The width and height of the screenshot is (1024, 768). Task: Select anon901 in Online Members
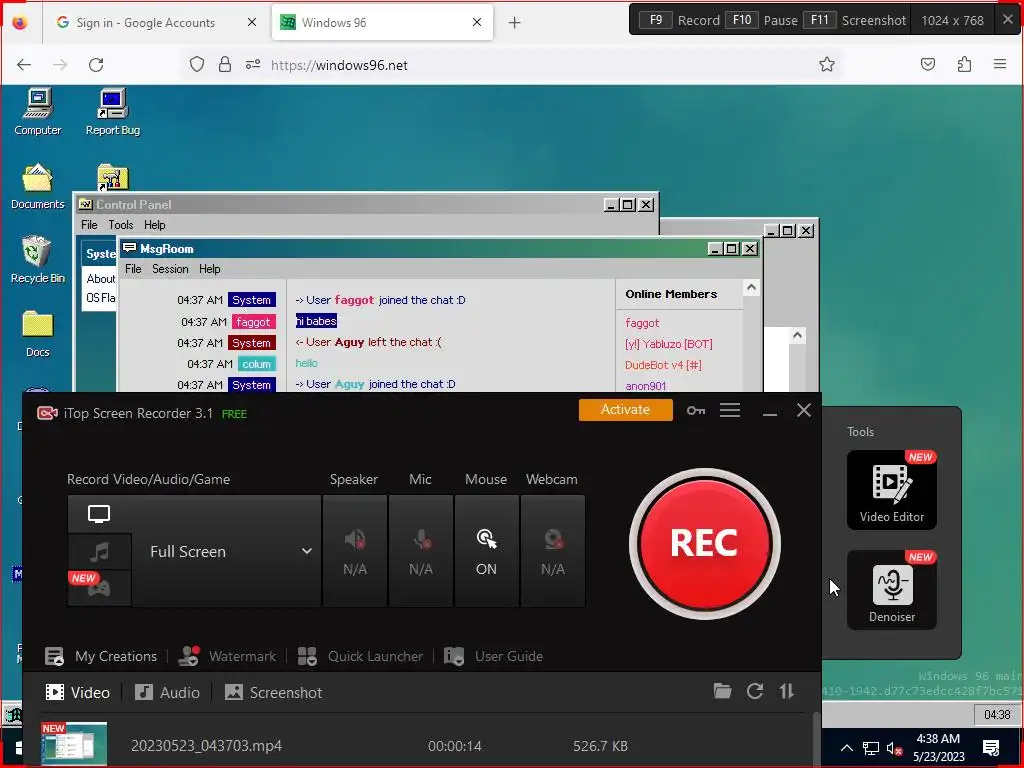645,385
